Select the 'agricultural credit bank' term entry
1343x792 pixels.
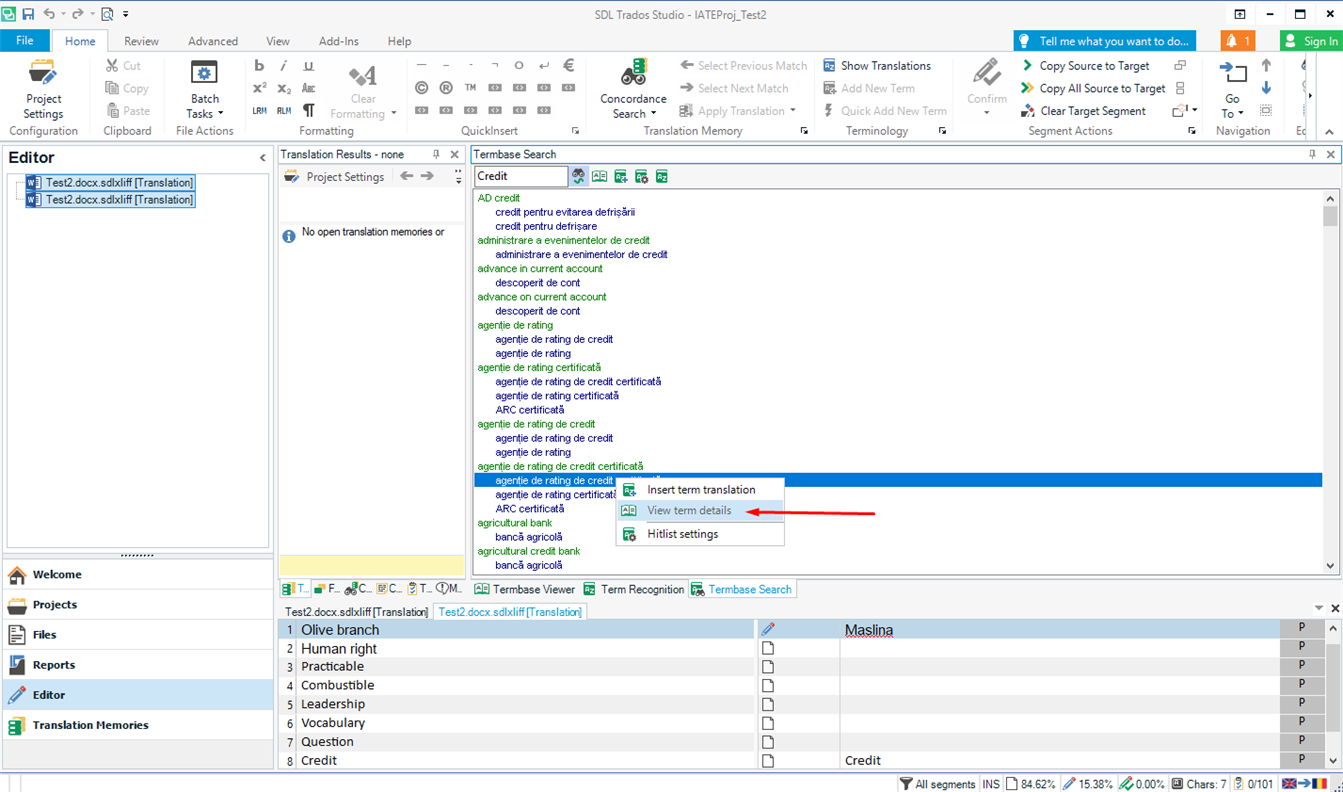pyautogui.click(x=529, y=551)
